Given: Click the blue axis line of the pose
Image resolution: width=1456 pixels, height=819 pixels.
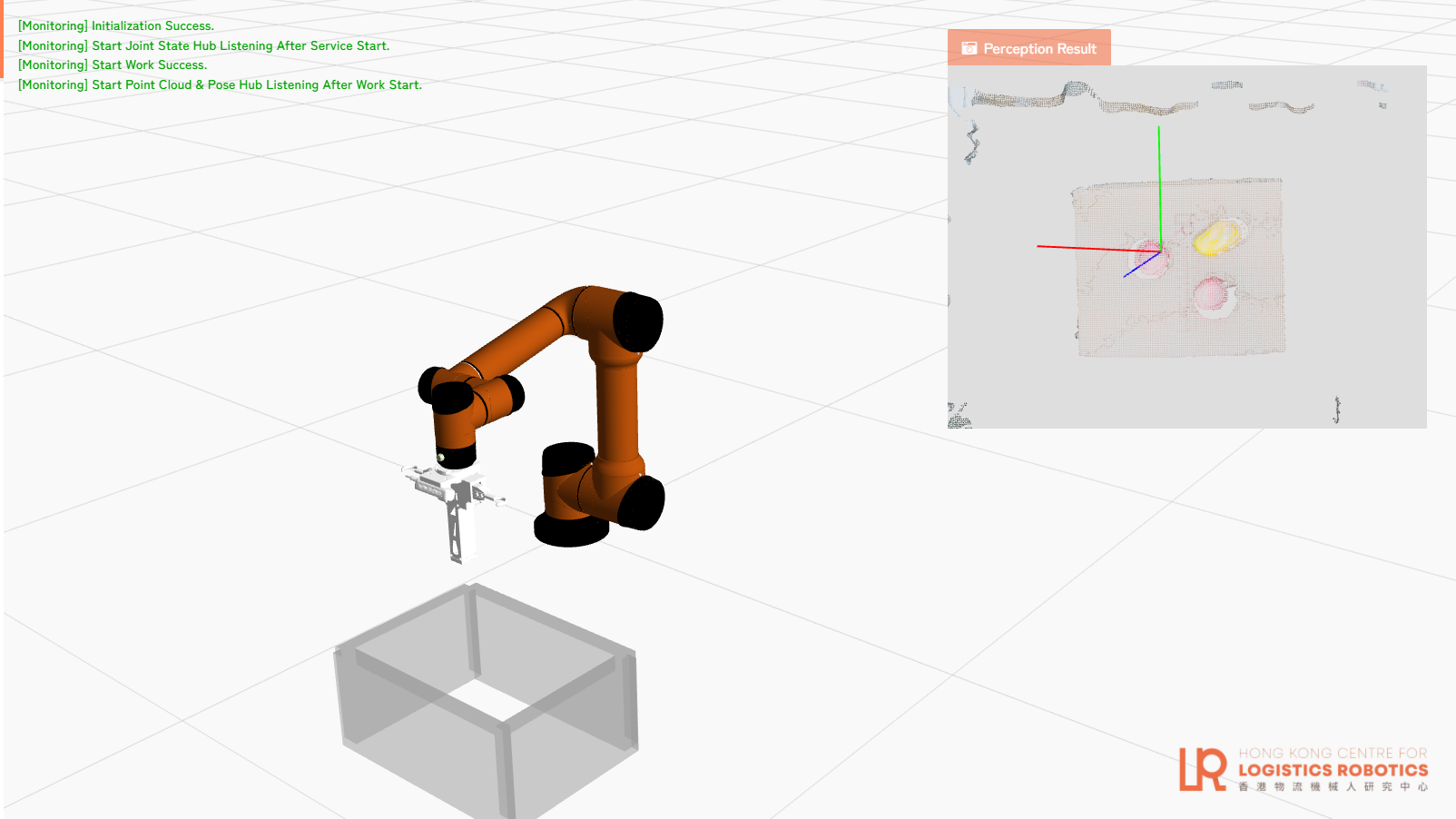Looking at the screenshot, I should pyautogui.click(x=1140, y=265).
